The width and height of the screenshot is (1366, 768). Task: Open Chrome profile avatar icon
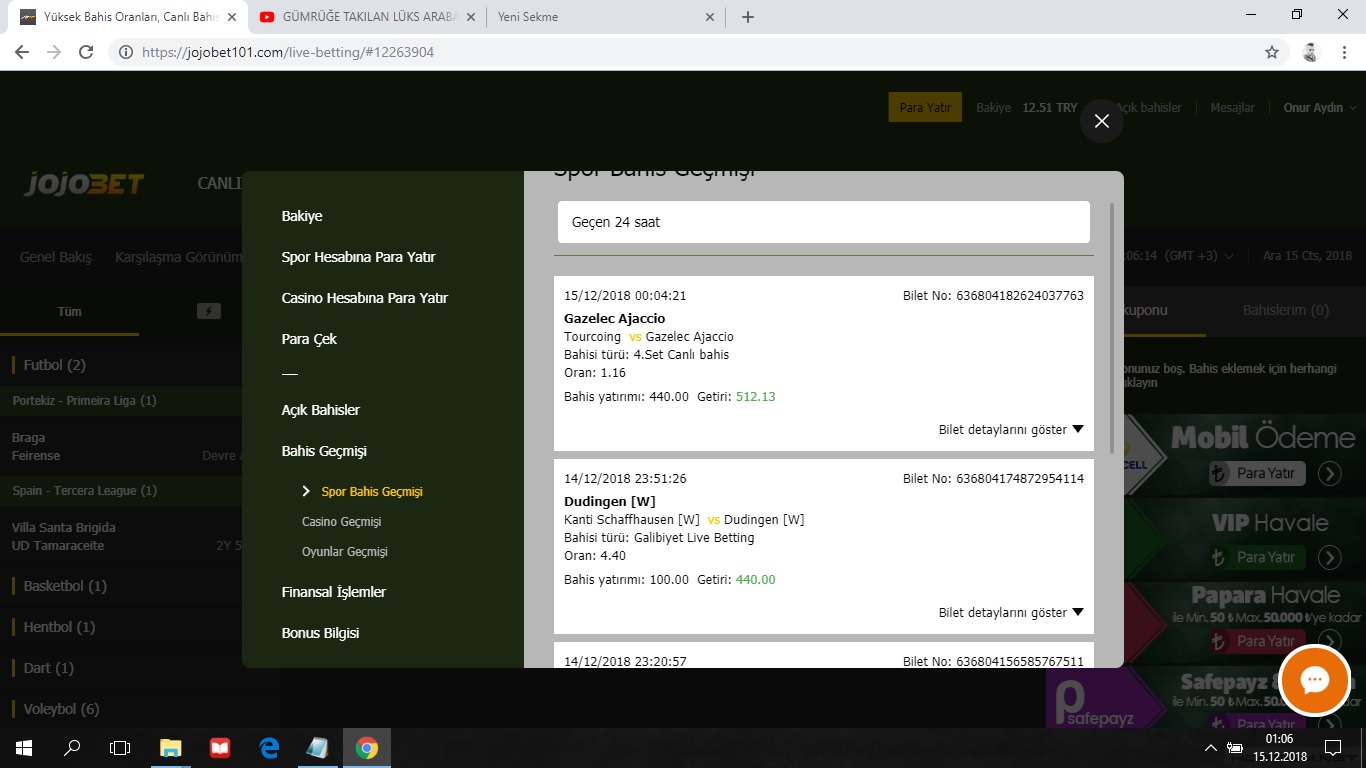(x=1311, y=52)
